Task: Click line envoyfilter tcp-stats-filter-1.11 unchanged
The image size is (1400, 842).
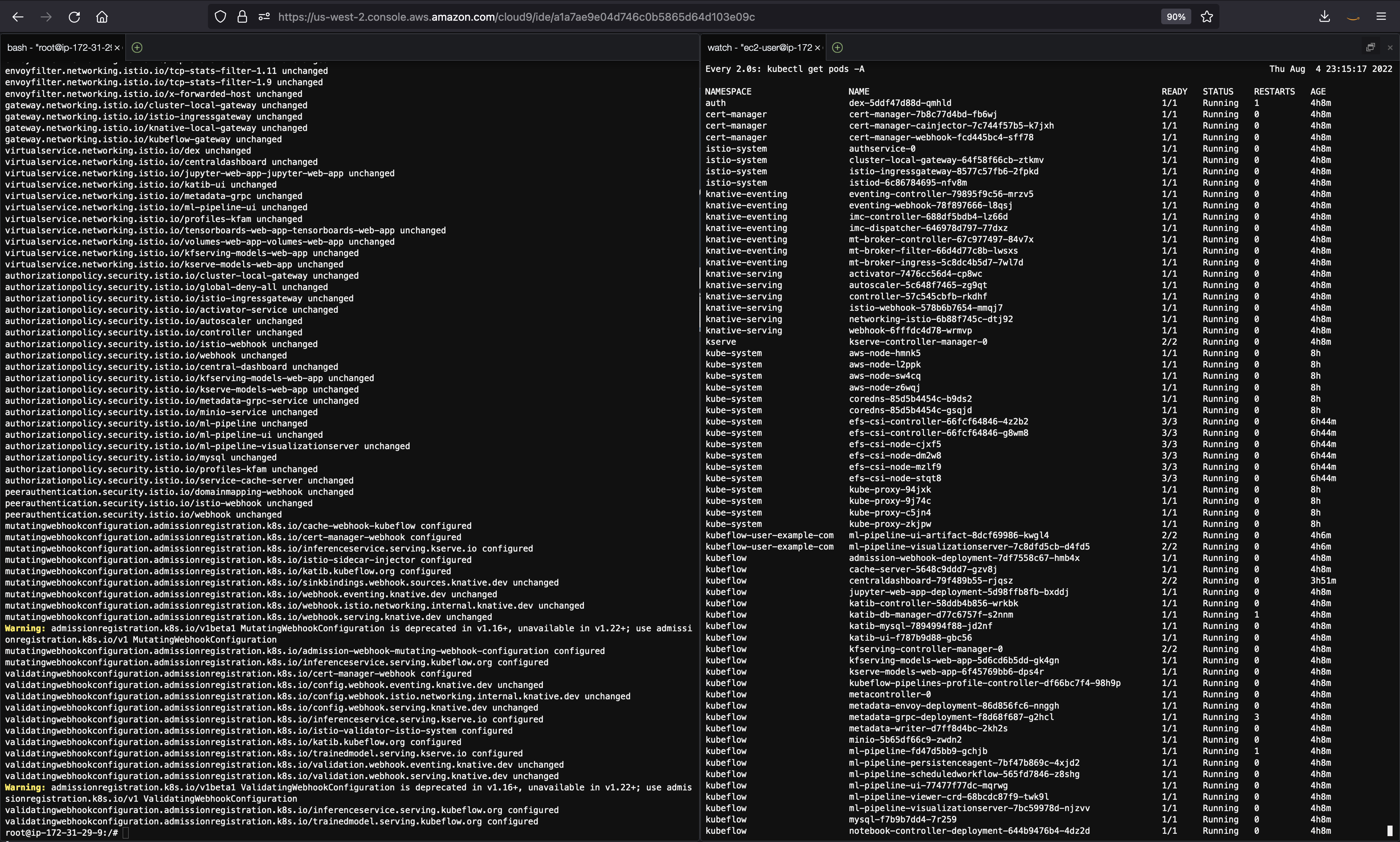Action: click(167, 71)
